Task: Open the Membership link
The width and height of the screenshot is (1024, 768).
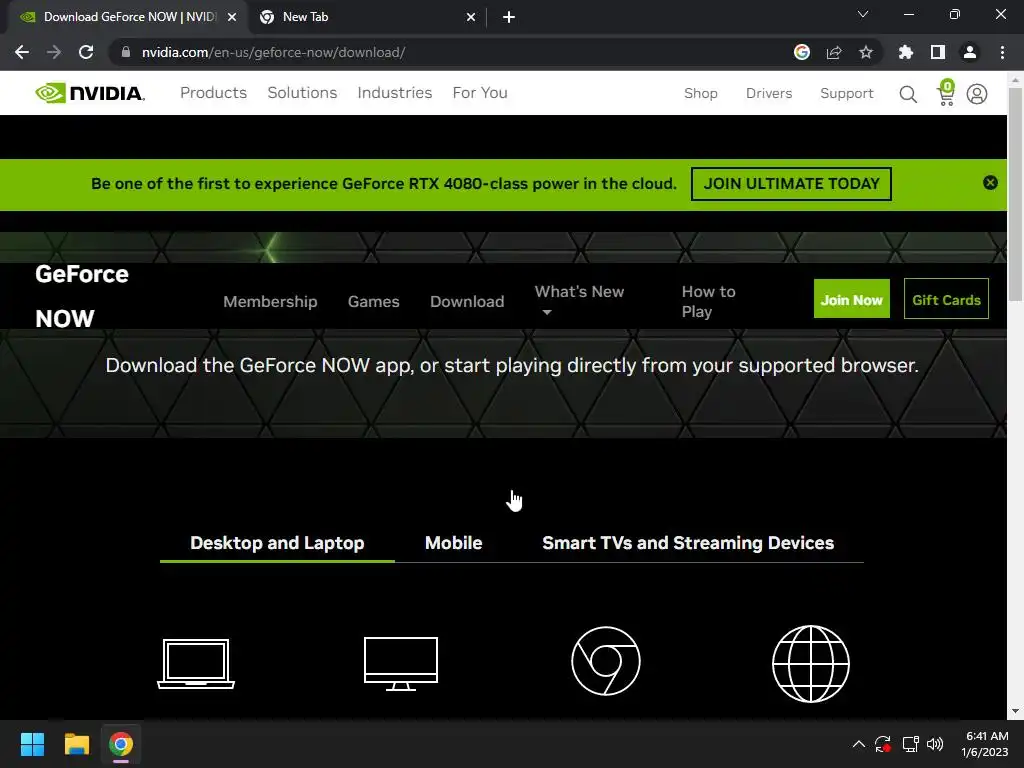Action: [x=270, y=302]
